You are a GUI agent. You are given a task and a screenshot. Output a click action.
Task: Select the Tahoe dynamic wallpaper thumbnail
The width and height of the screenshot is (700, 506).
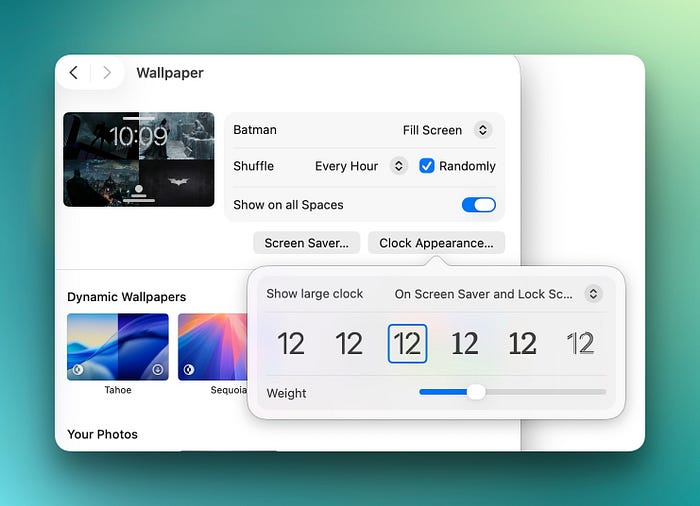click(x=118, y=347)
